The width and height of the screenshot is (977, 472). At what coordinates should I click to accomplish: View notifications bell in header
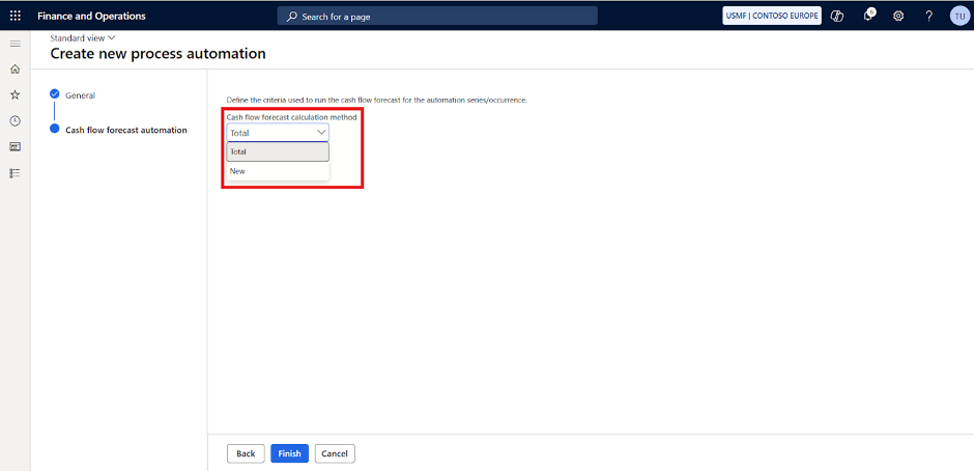(869, 16)
